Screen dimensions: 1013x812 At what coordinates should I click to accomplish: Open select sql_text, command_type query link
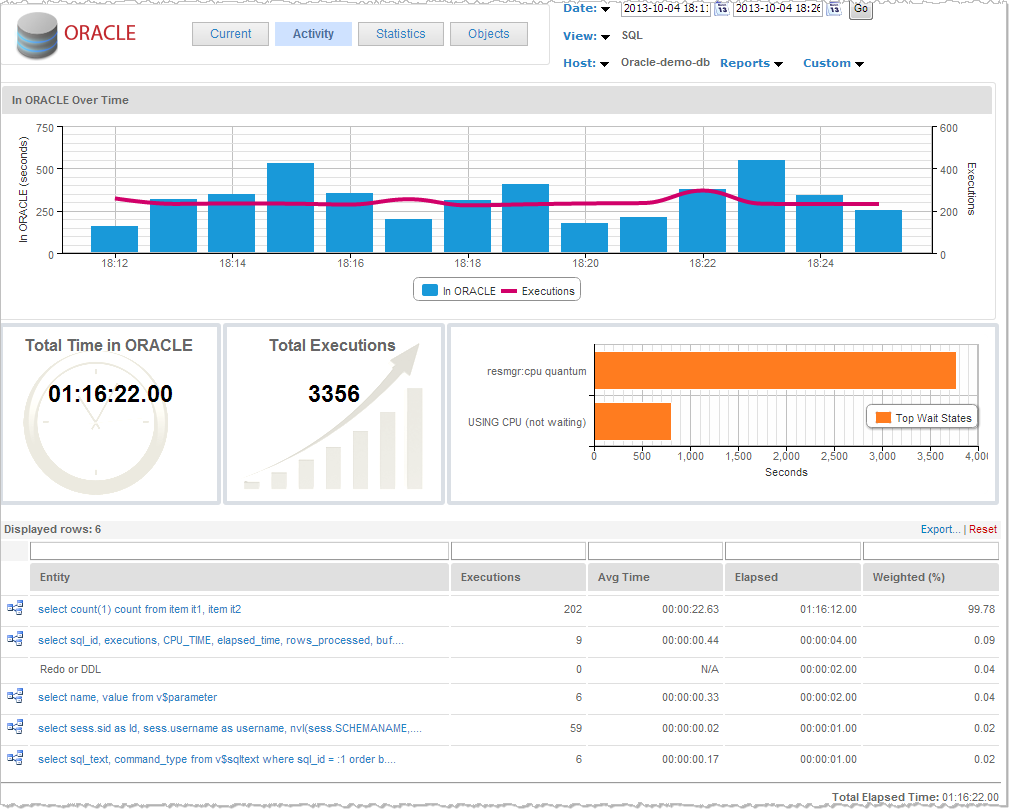point(217,759)
